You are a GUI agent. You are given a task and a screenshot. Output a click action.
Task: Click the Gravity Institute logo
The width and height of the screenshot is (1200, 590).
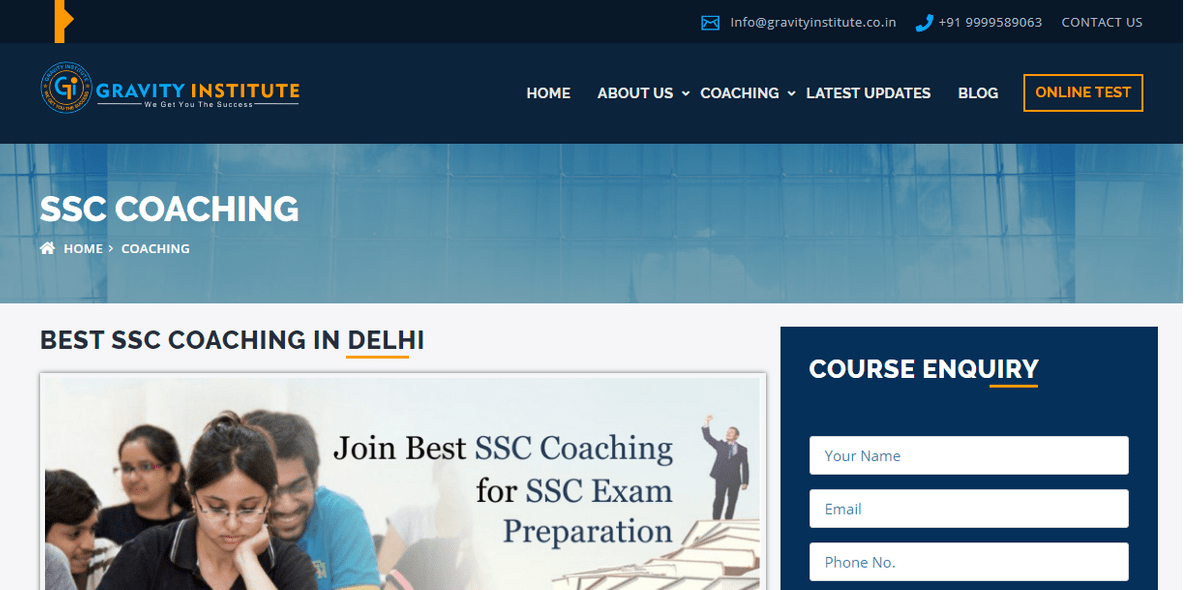coord(170,88)
